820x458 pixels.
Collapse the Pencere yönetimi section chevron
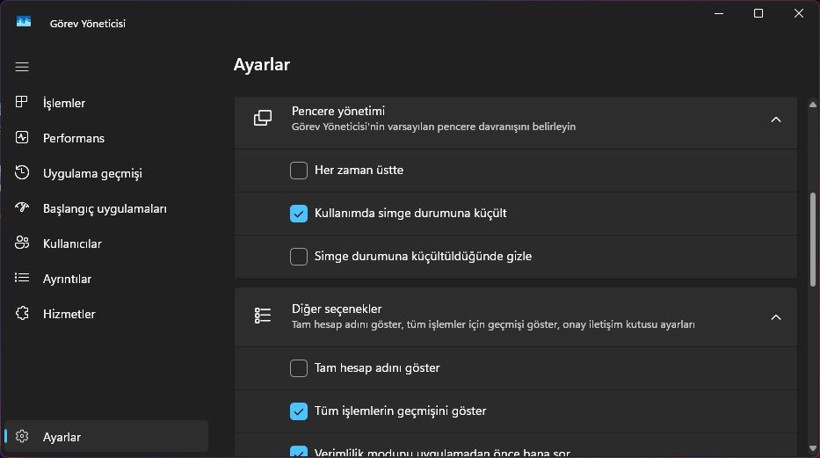pos(776,120)
